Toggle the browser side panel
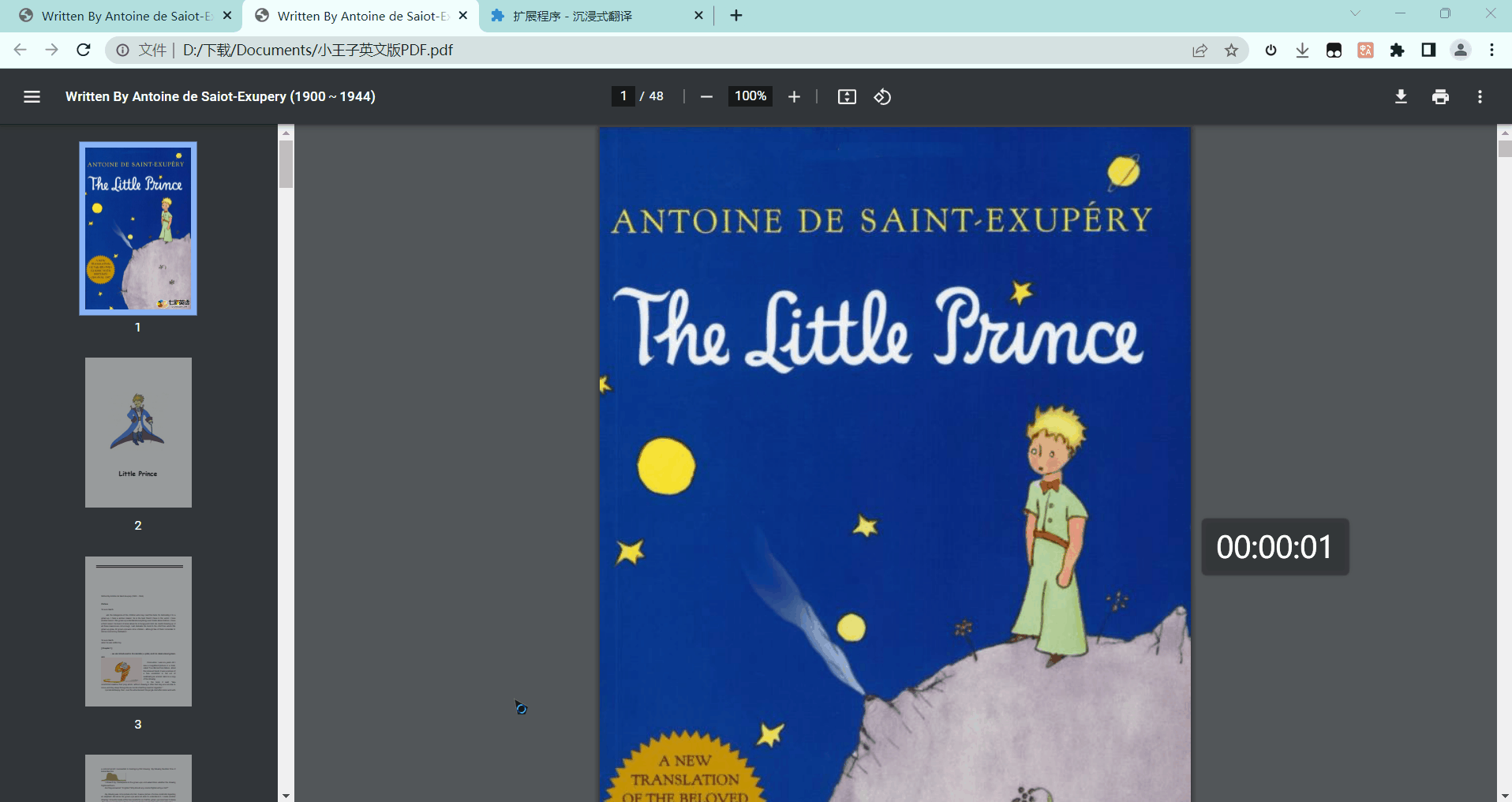The image size is (1512, 802). click(x=1428, y=51)
